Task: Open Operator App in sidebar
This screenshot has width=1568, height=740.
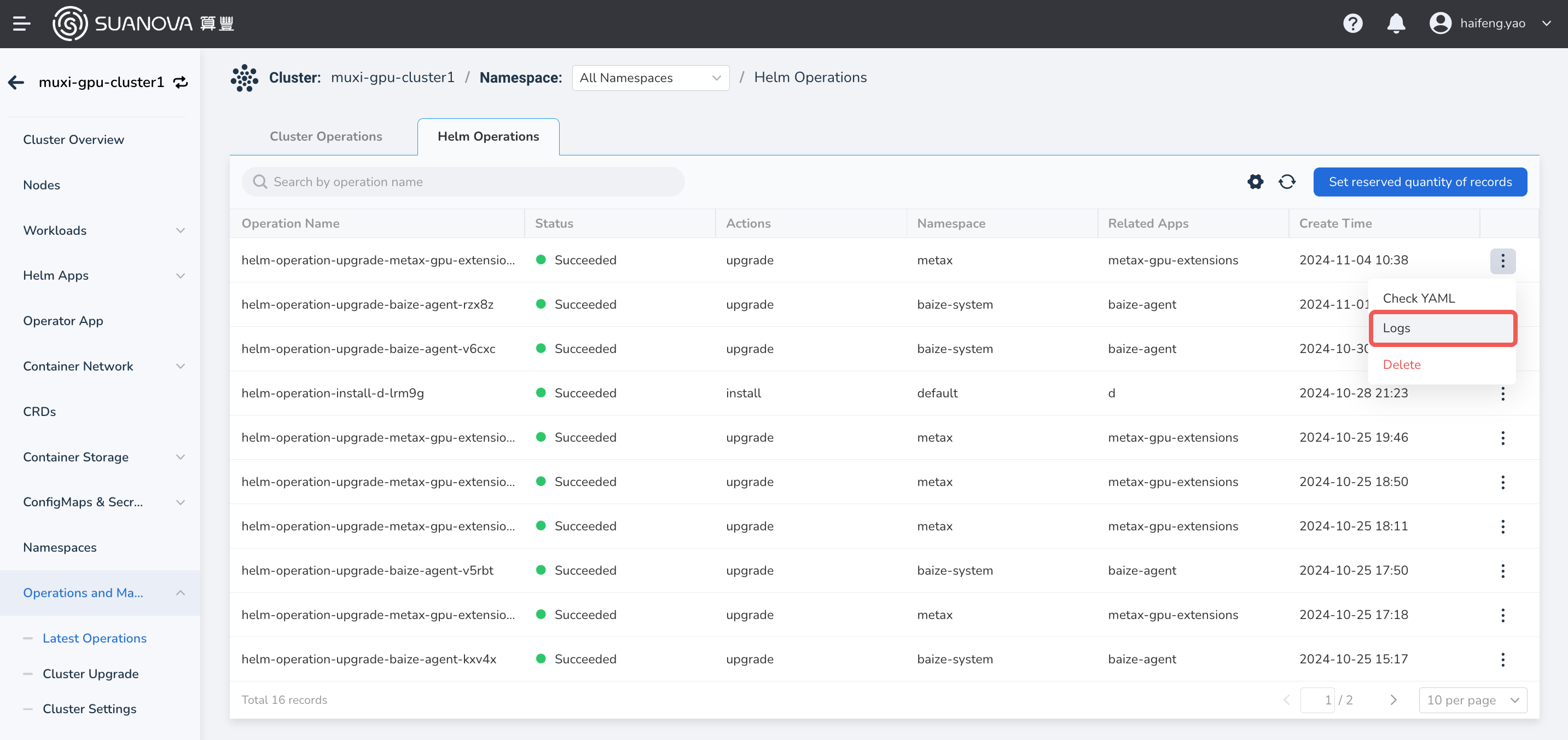Action: point(63,321)
